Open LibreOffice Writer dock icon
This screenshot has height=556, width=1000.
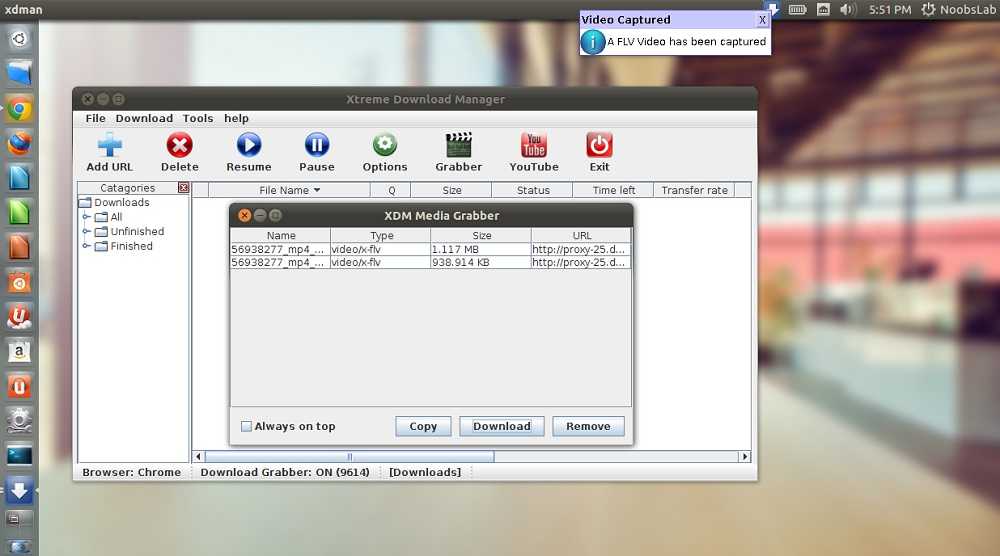tap(19, 178)
